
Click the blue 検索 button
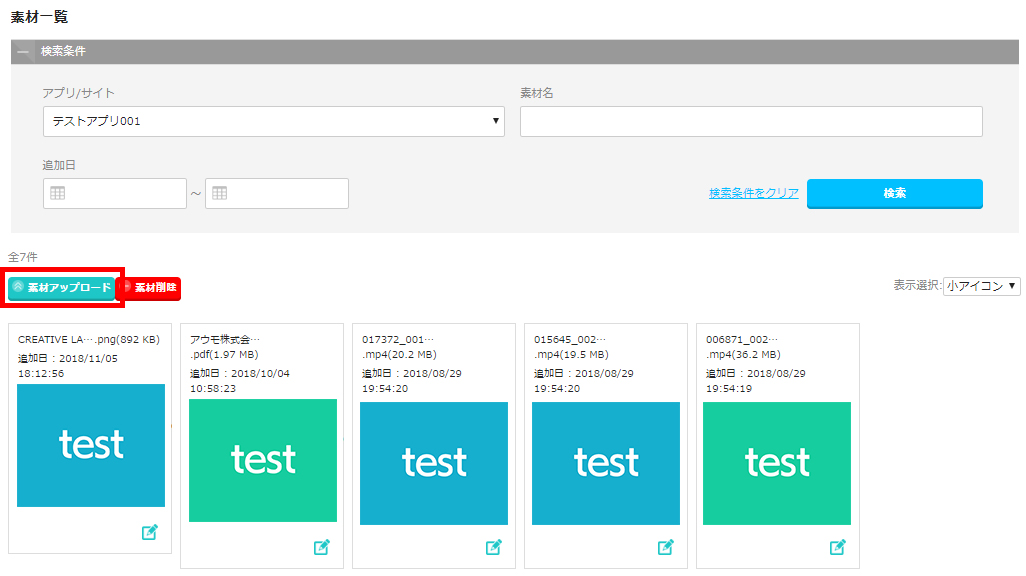(x=894, y=193)
